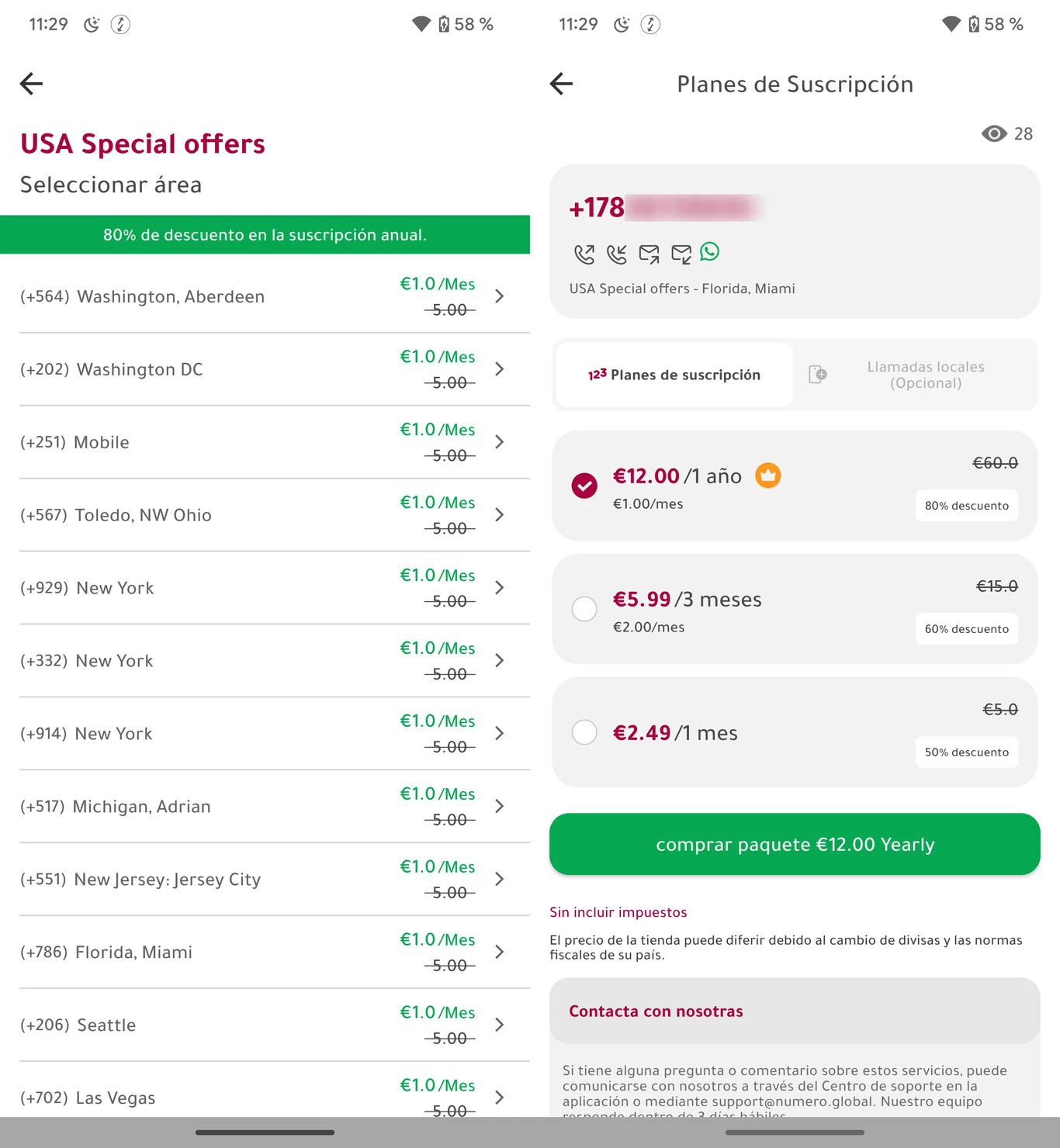Image resolution: width=1060 pixels, height=1148 pixels.
Task: Tap the eye views icon
Action: [x=994, y=133]
